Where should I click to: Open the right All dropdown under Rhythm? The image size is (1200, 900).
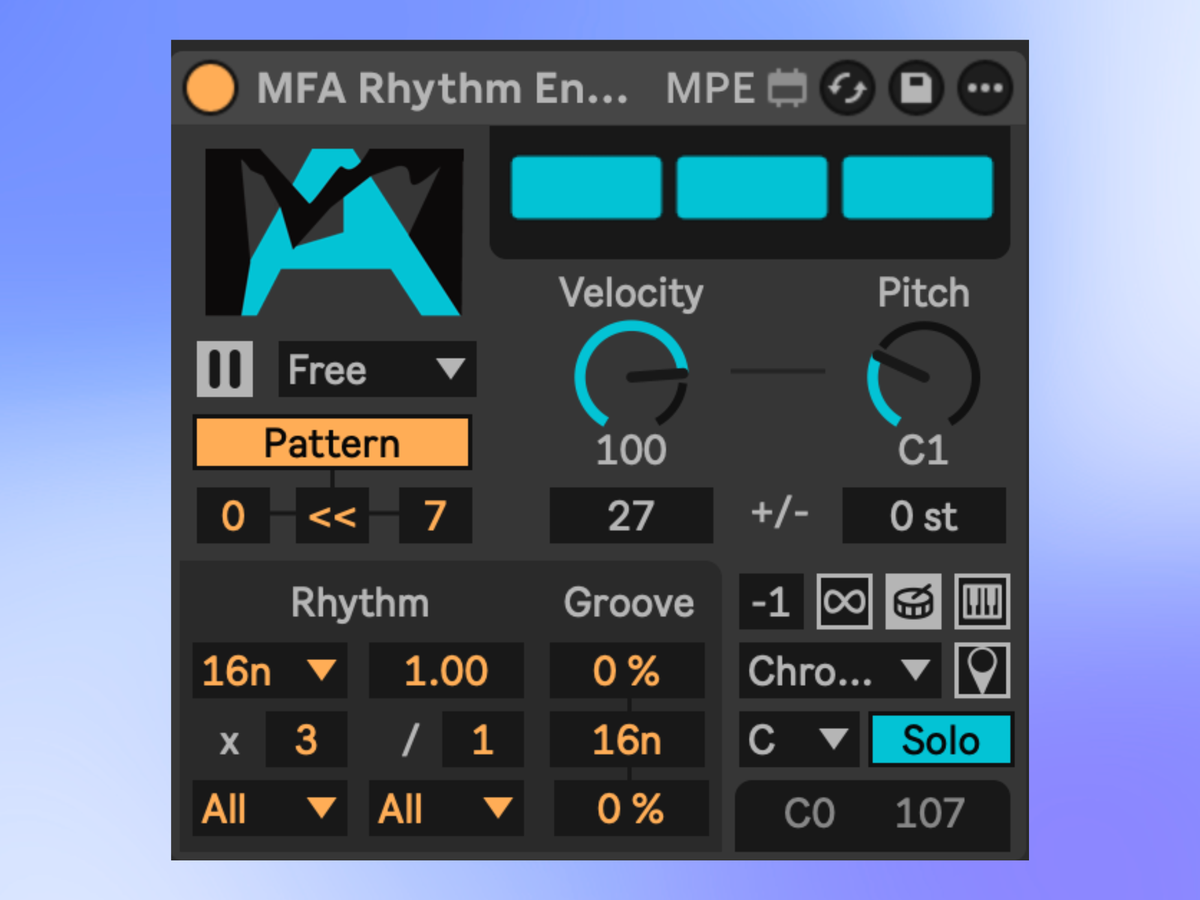click(446, 809)
